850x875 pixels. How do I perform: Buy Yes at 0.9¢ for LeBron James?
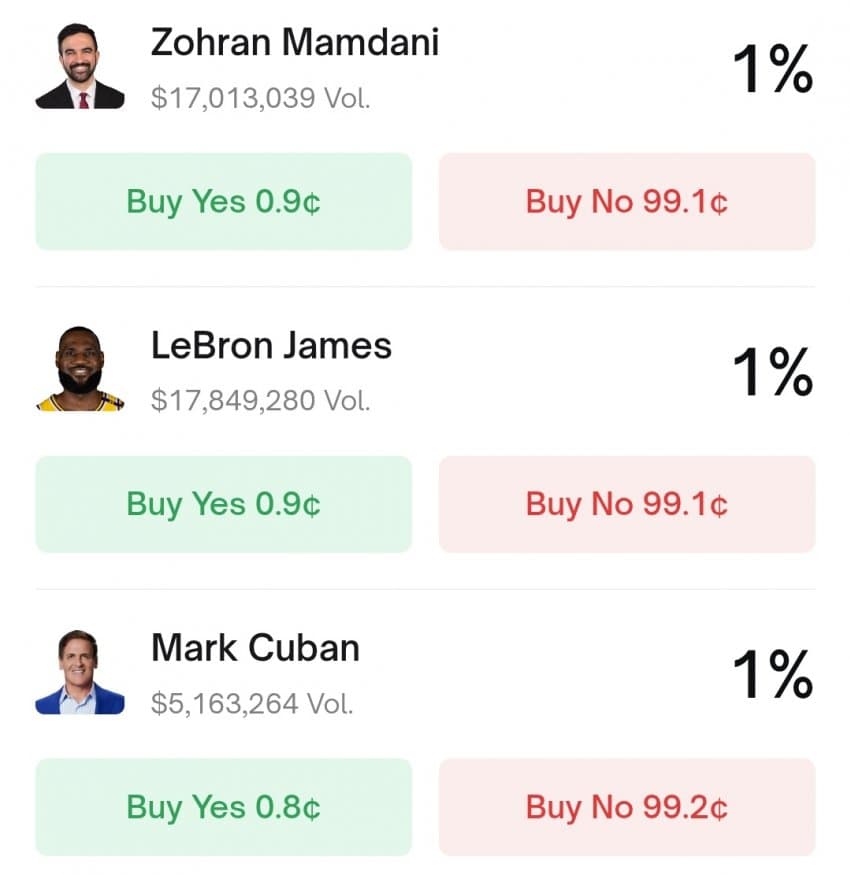tap(223, 503)
